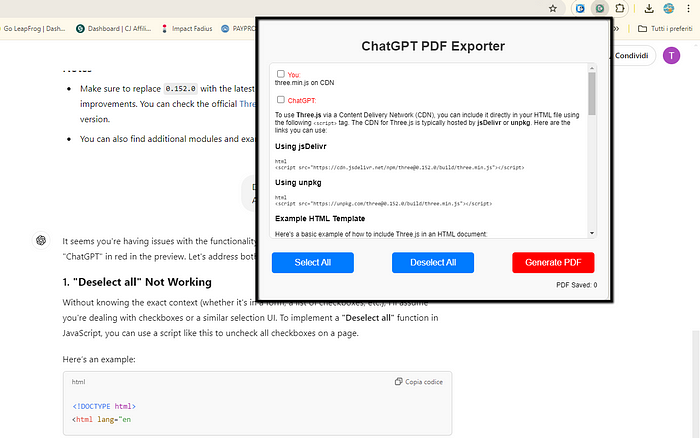
Task: Open the Dashboard CJ Affiliate bookmark
Action: tap(113, 29)
